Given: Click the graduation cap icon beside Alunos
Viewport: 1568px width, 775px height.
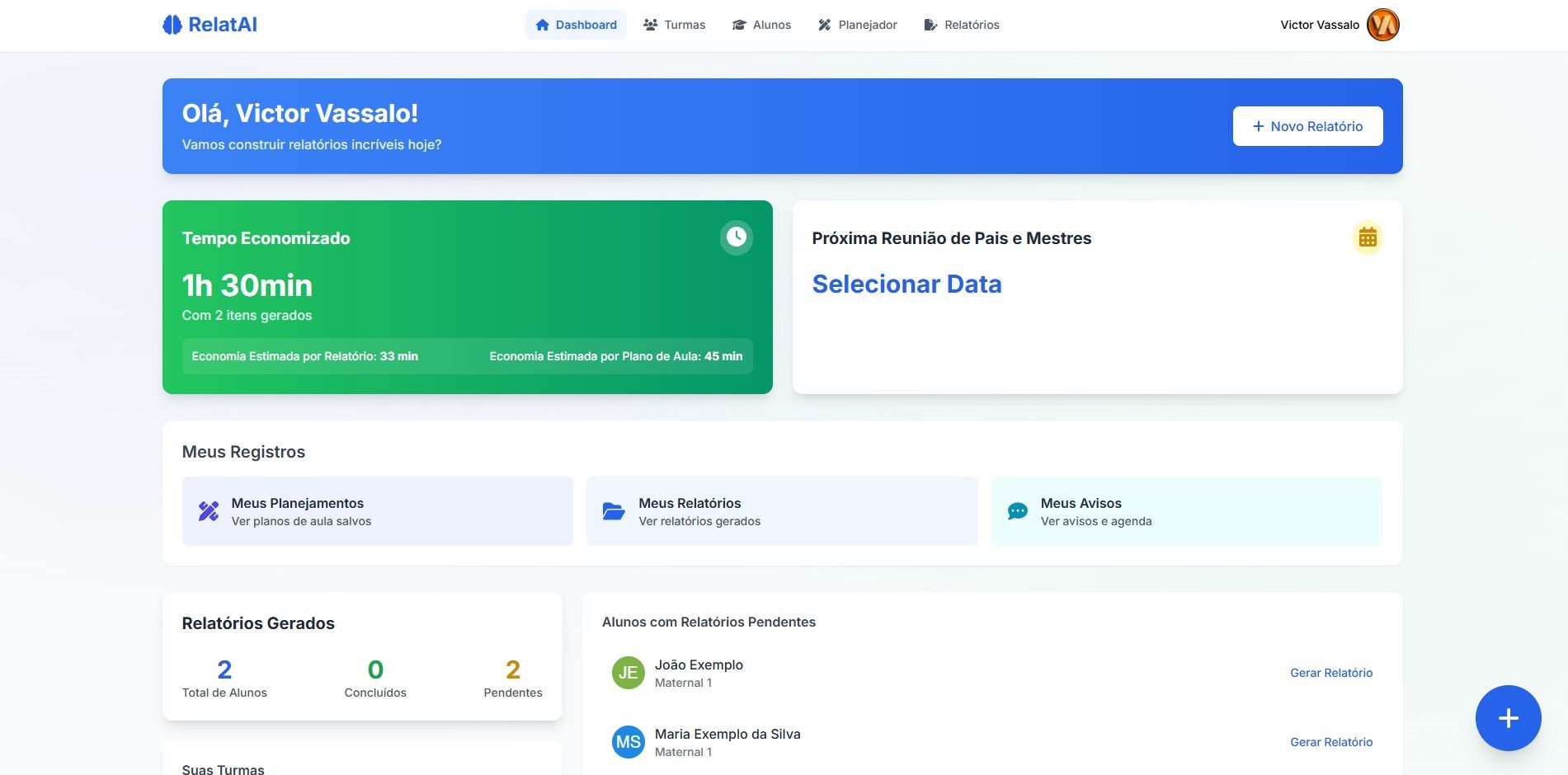Looking at the screenshot, I should click(x=739, y=25).
